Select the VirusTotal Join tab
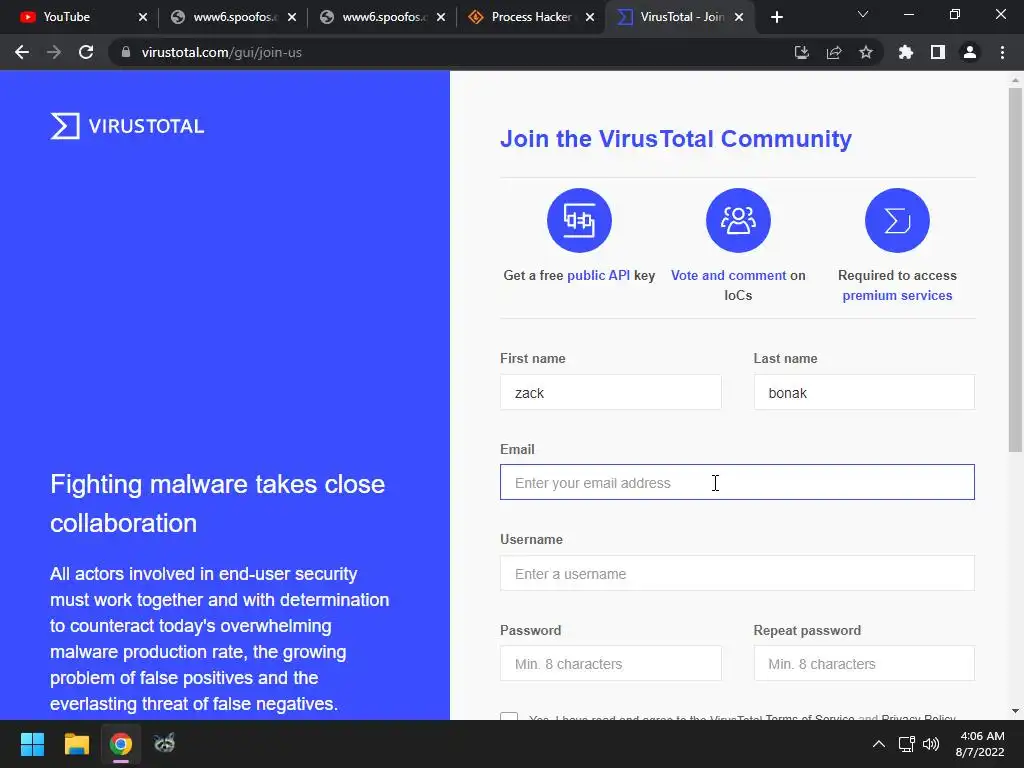The width and height of the screenshot is (1024, 768). pyautogui.click(x=679, y=17)
